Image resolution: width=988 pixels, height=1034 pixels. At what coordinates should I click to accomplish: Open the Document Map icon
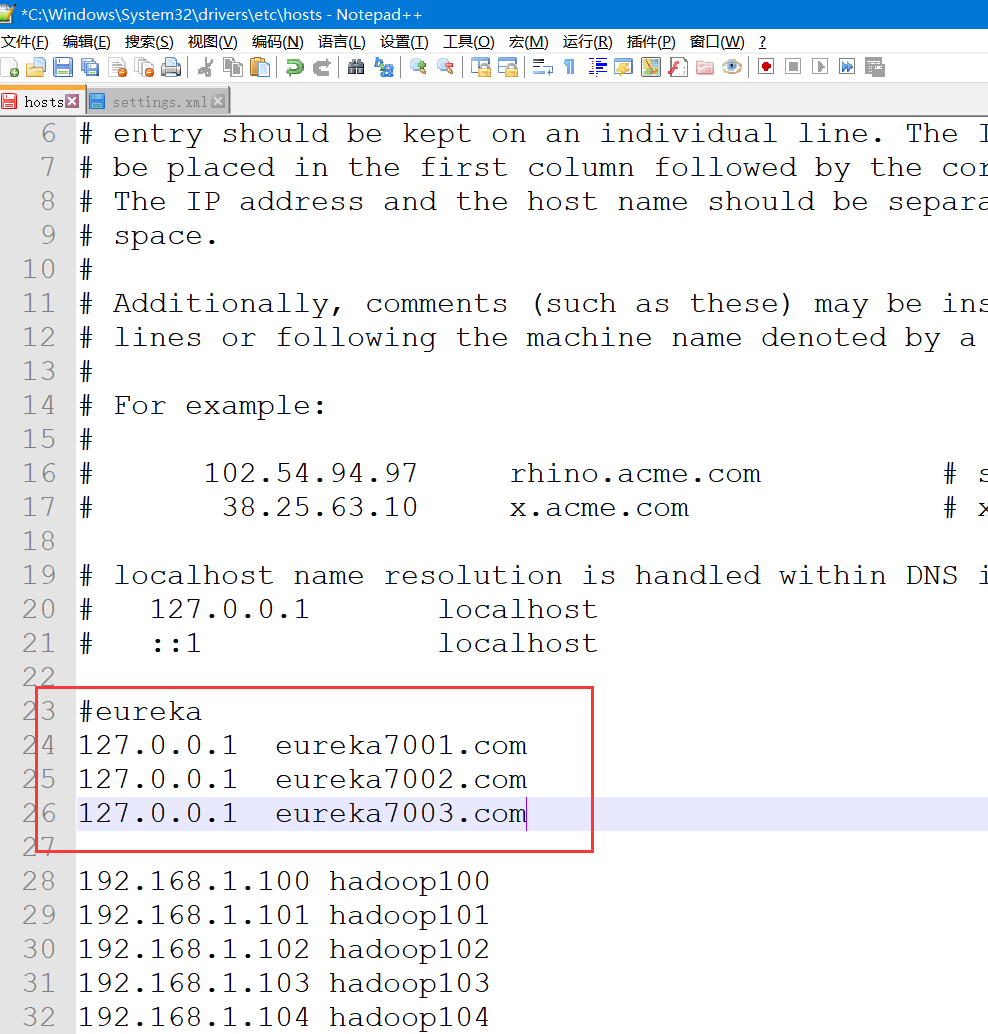click(650, 67)
